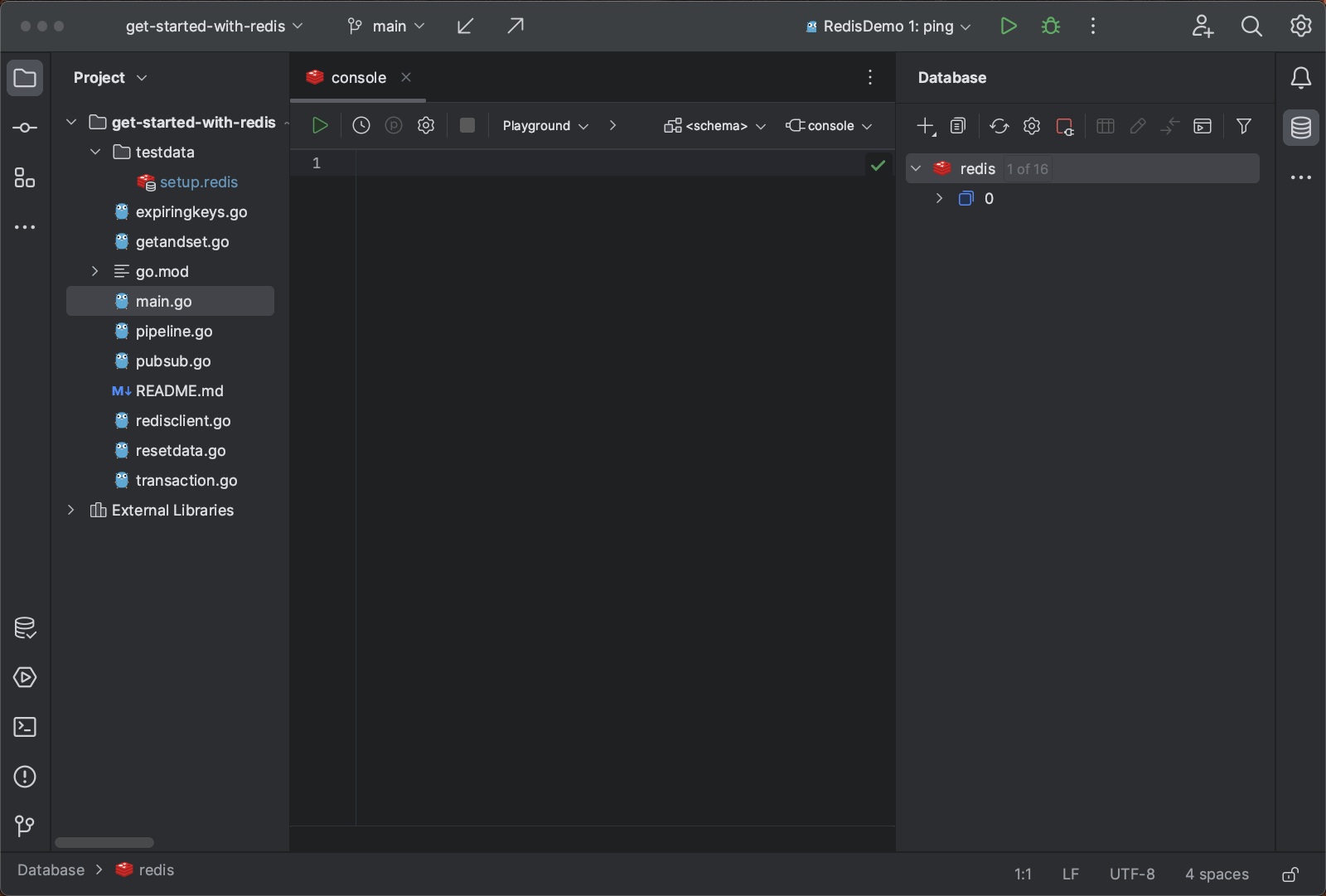Viewport: 1326px width, 896px height.
Task: Open the Terminal tool window
Action: point(24,727)
